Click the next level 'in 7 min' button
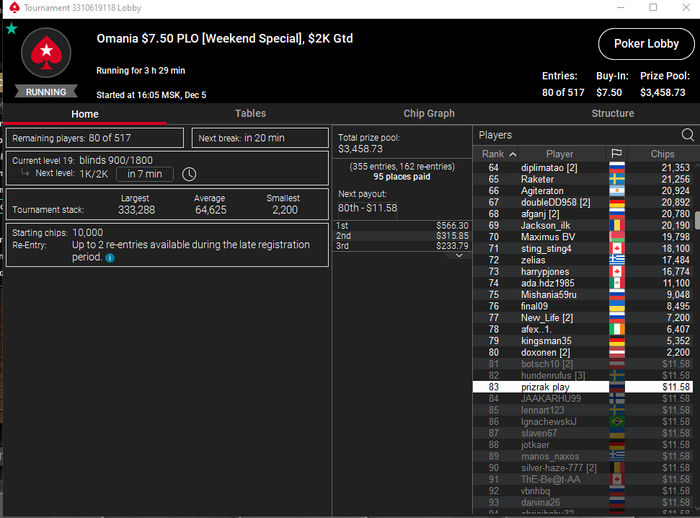 point(145,174)
